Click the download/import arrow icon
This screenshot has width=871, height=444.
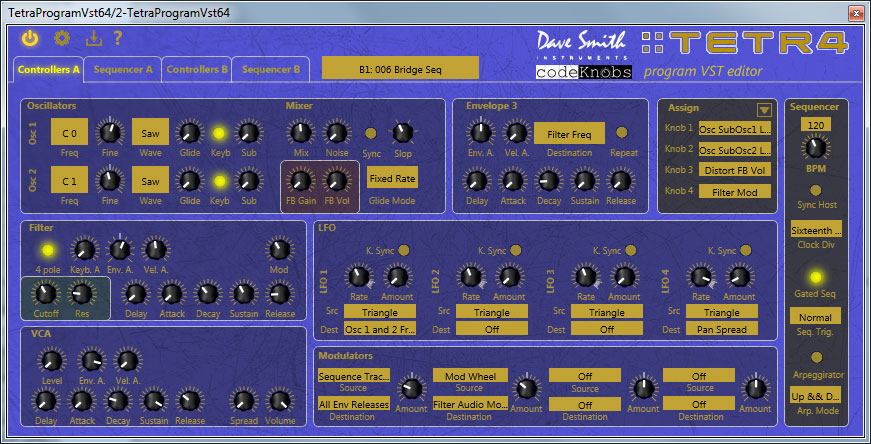[94, 39]
